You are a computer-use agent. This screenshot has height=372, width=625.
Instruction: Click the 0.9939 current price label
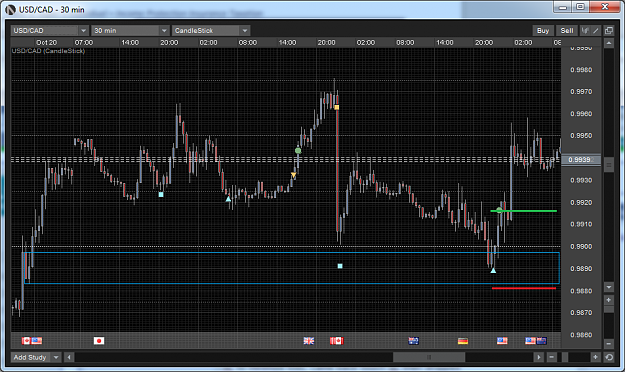click(580, 159)
